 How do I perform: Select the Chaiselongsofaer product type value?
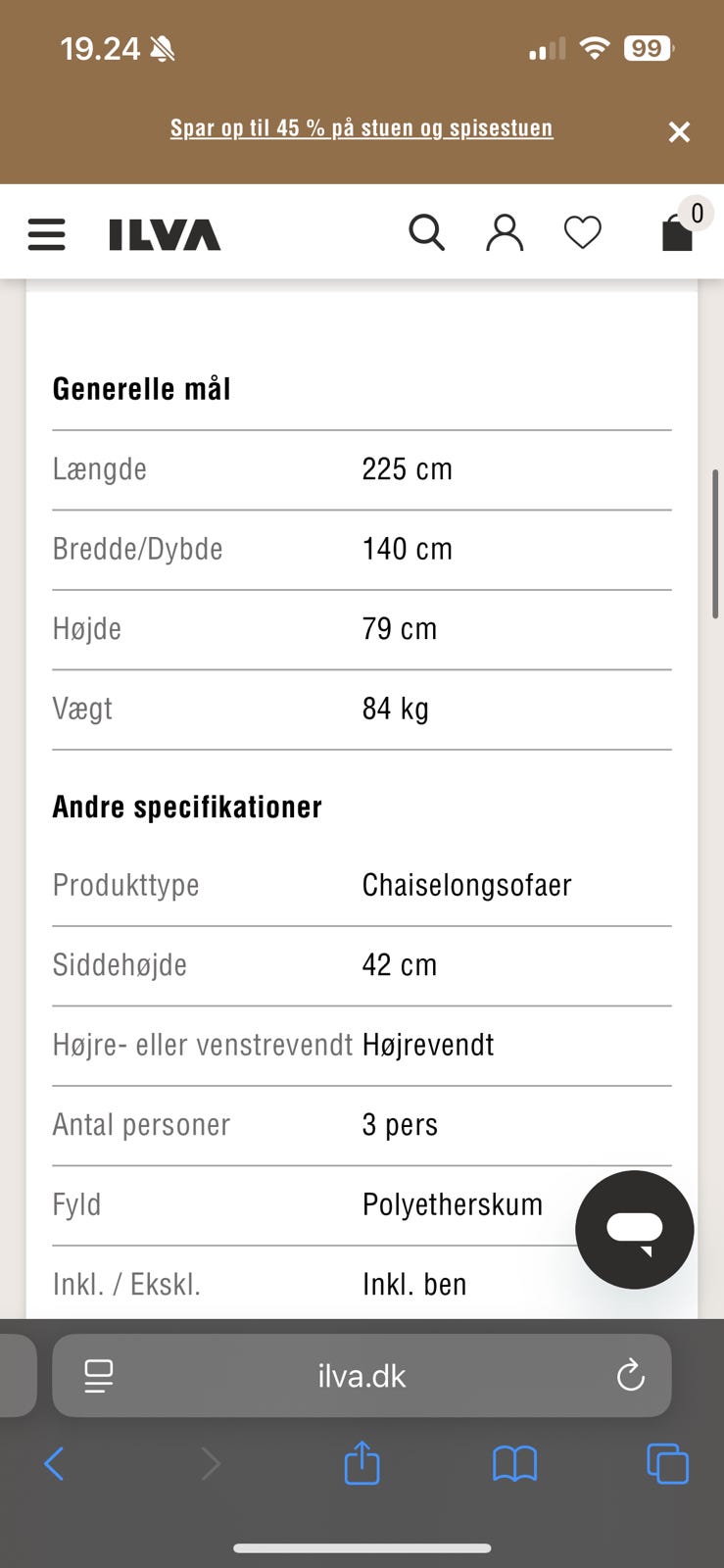466,885
